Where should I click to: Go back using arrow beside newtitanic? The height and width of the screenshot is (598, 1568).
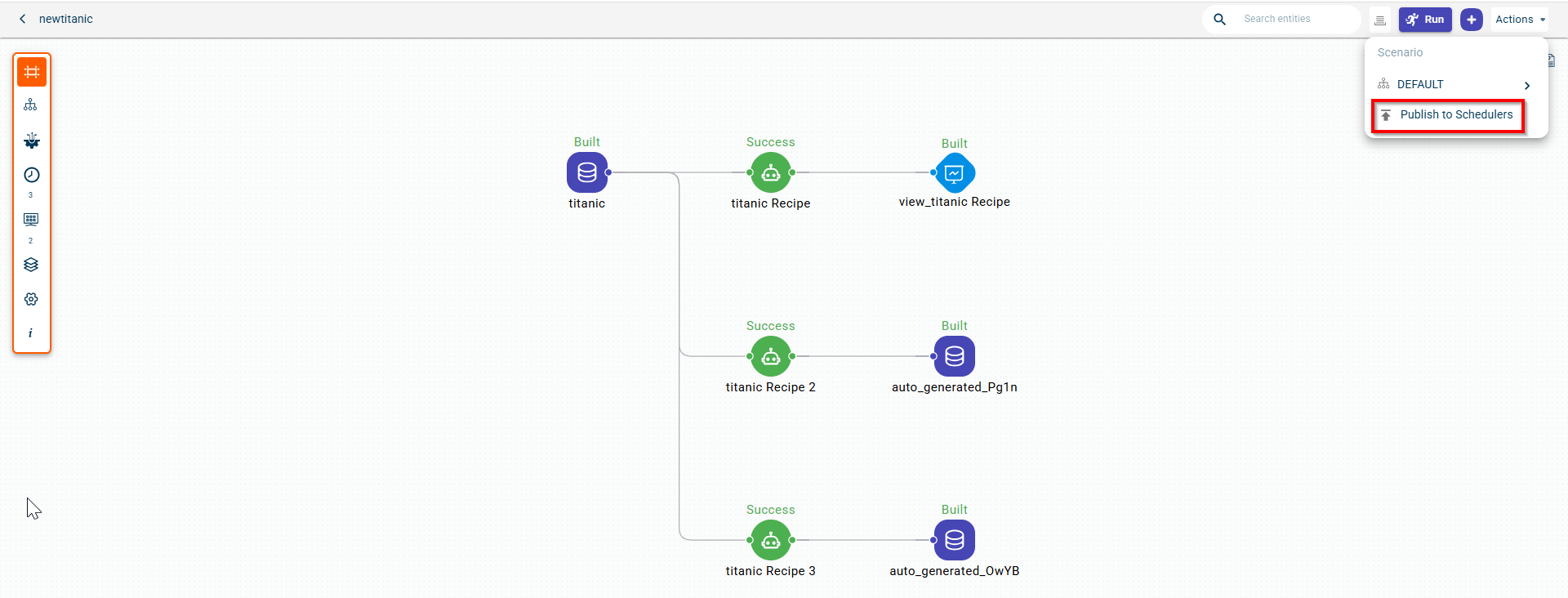point(23,19)
